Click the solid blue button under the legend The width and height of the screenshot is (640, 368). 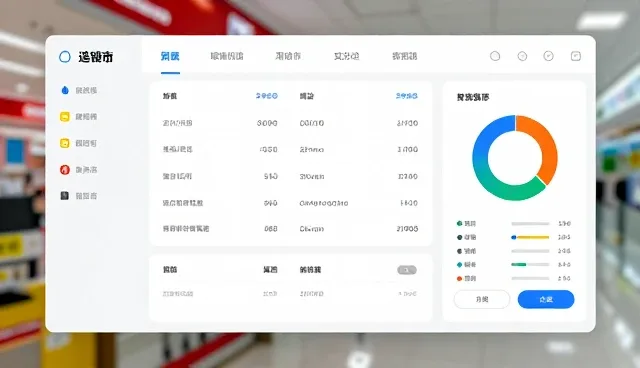click(546, 299)
